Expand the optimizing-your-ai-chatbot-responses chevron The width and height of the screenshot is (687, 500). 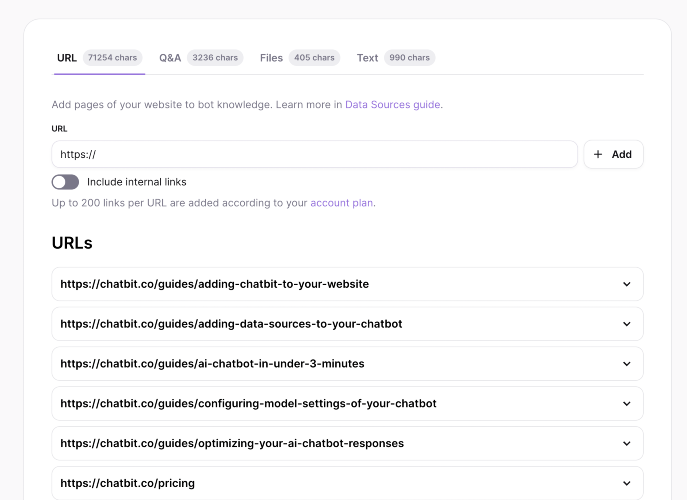tap(627, 443)
